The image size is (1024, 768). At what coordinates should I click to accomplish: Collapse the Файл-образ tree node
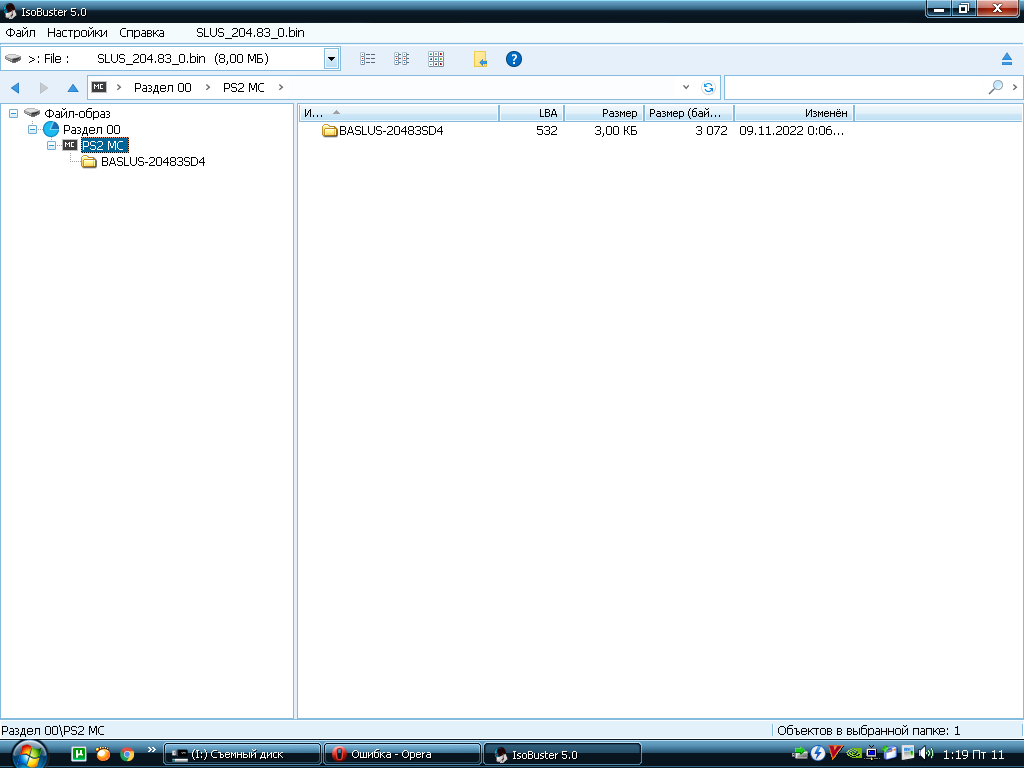tap(13, 113)
